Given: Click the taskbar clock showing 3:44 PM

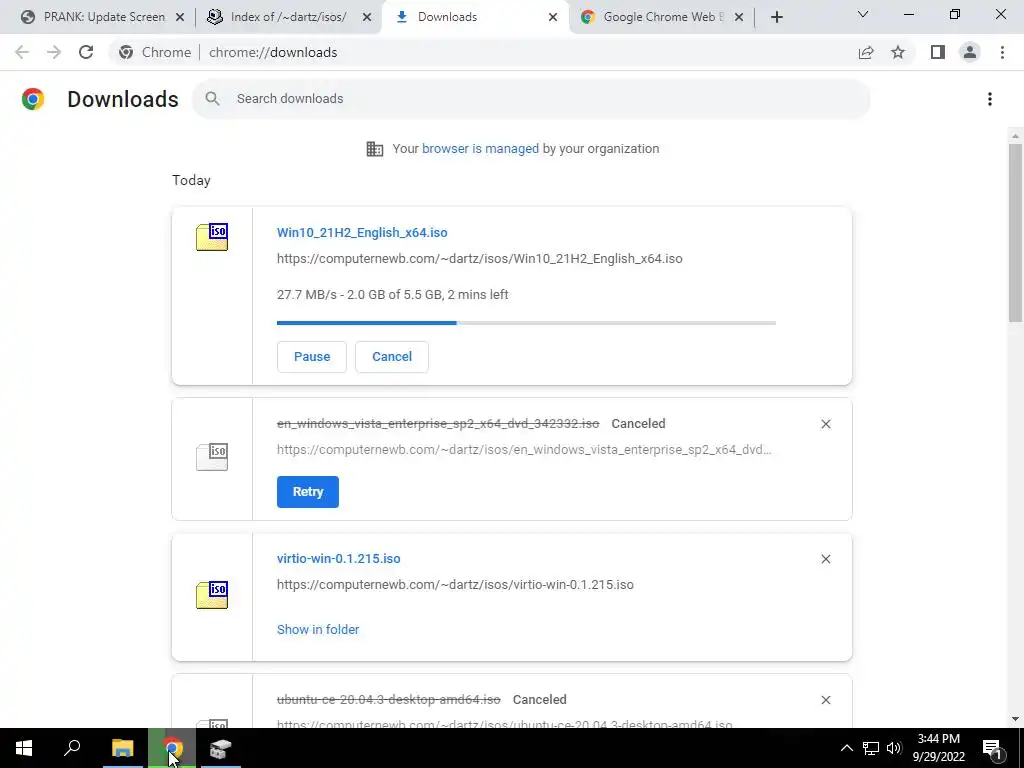Looking at the screenshot, I should (938, 748).
